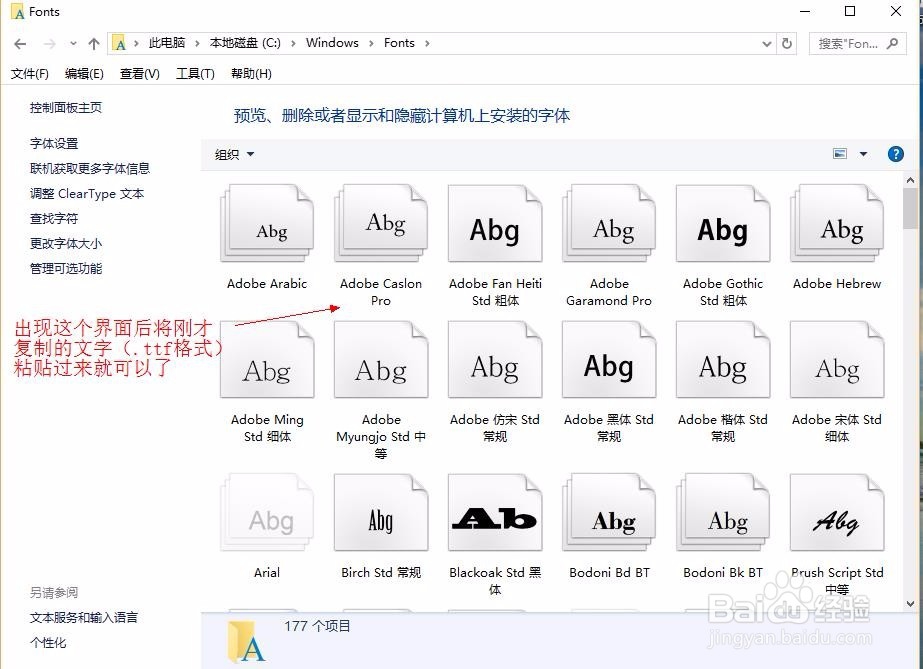
Task: Select the Adobe 宋体 Std font icon
Action: (837, 360)
